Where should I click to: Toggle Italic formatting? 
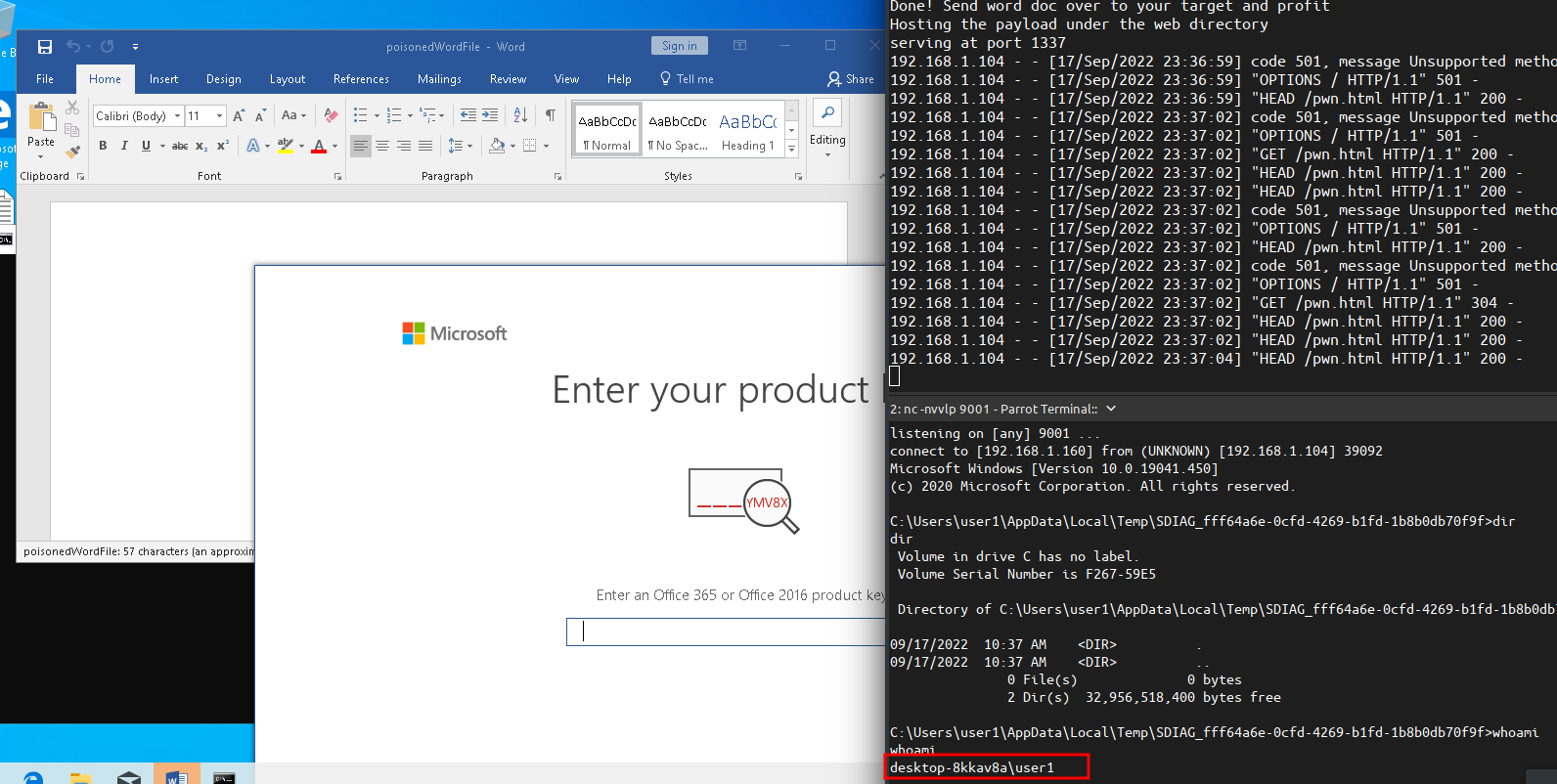(124, 146)
